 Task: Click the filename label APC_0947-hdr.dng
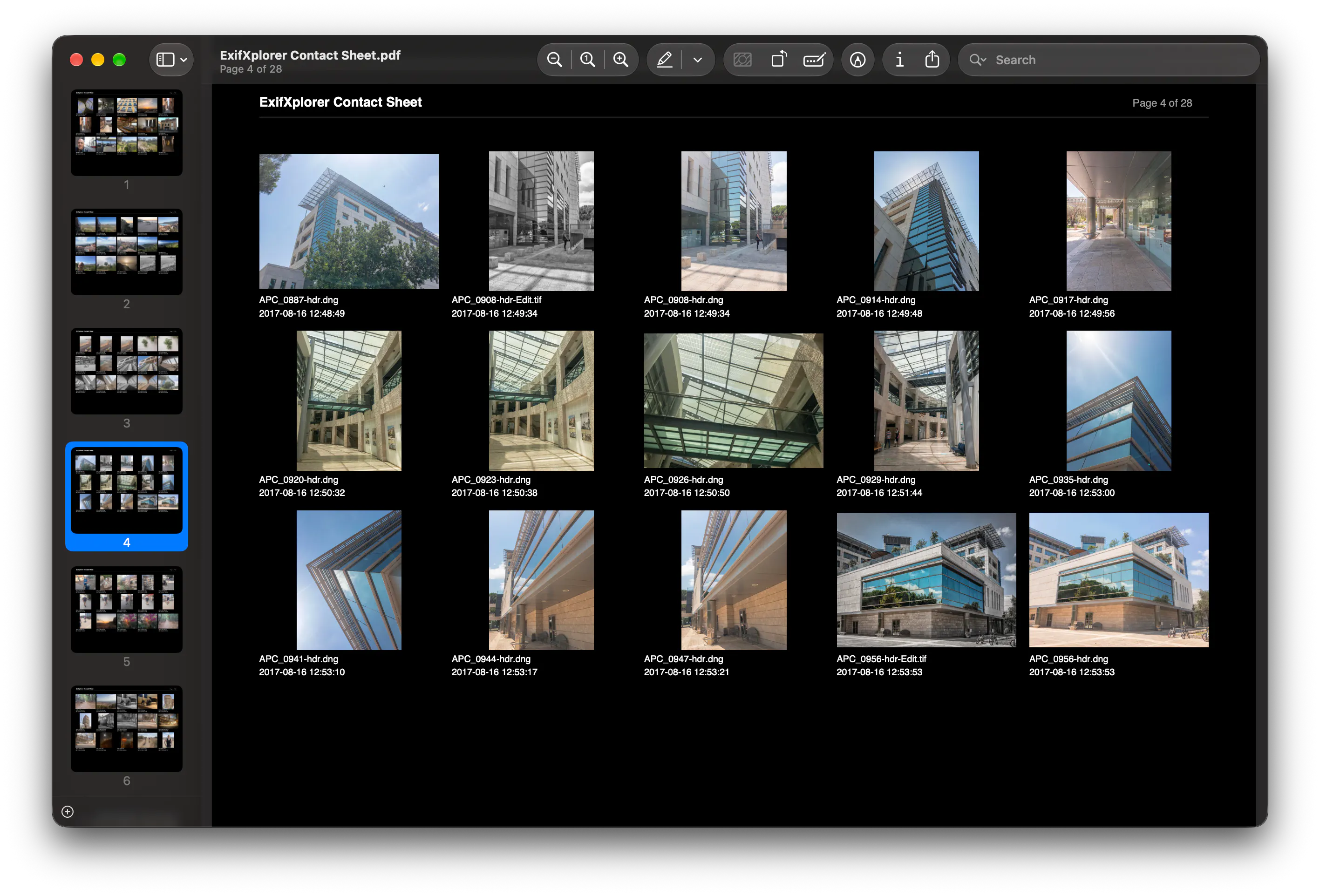tap(683, 658)
